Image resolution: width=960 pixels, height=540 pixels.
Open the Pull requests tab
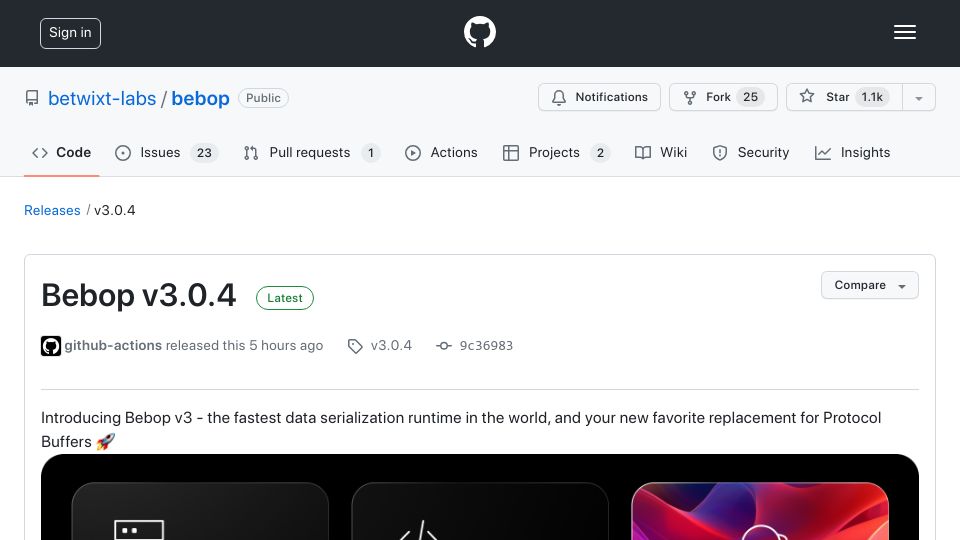point(312,152)
